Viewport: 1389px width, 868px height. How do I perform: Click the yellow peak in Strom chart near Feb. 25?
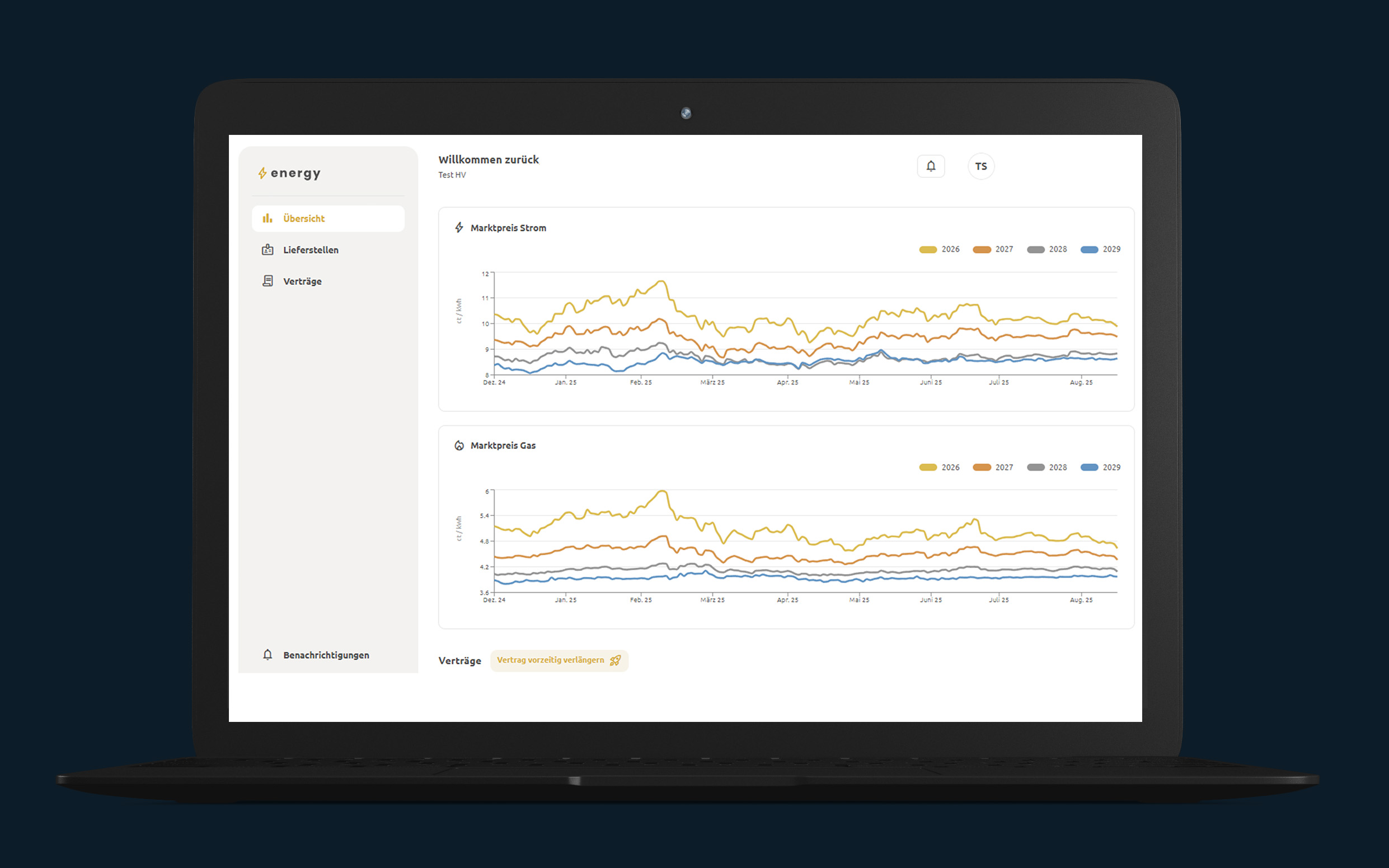pyautogui.click(x=661, y=281)
